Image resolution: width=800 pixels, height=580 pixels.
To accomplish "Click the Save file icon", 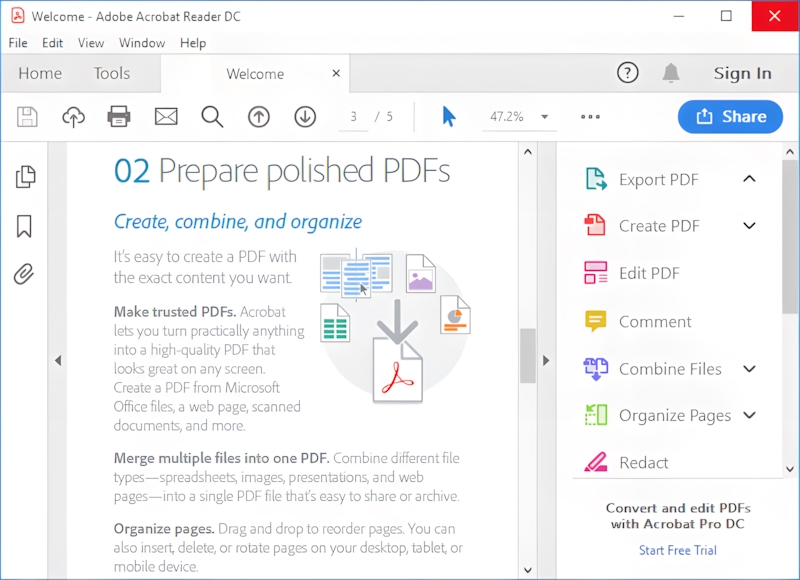I will (27, 117).
